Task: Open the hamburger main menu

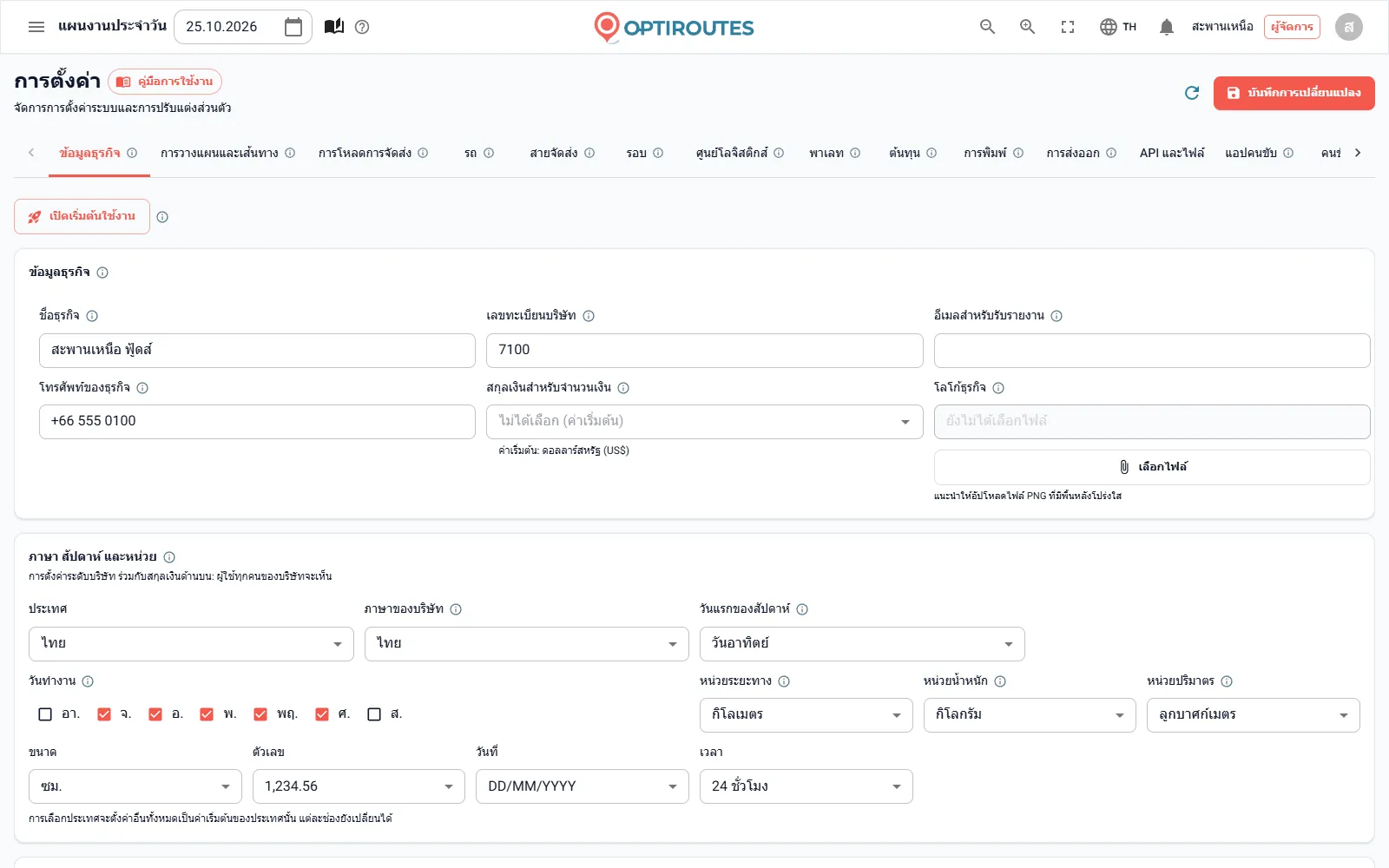Action: (x=36, y=27)
